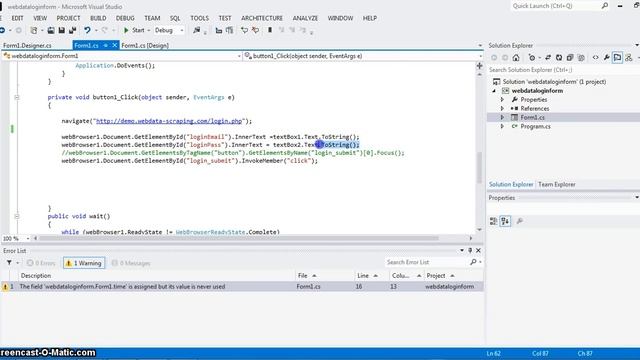This screenshot has width=640, height=360.
Task: Click the Refresh icon in Solution Explorer
Action: (559, 58)
